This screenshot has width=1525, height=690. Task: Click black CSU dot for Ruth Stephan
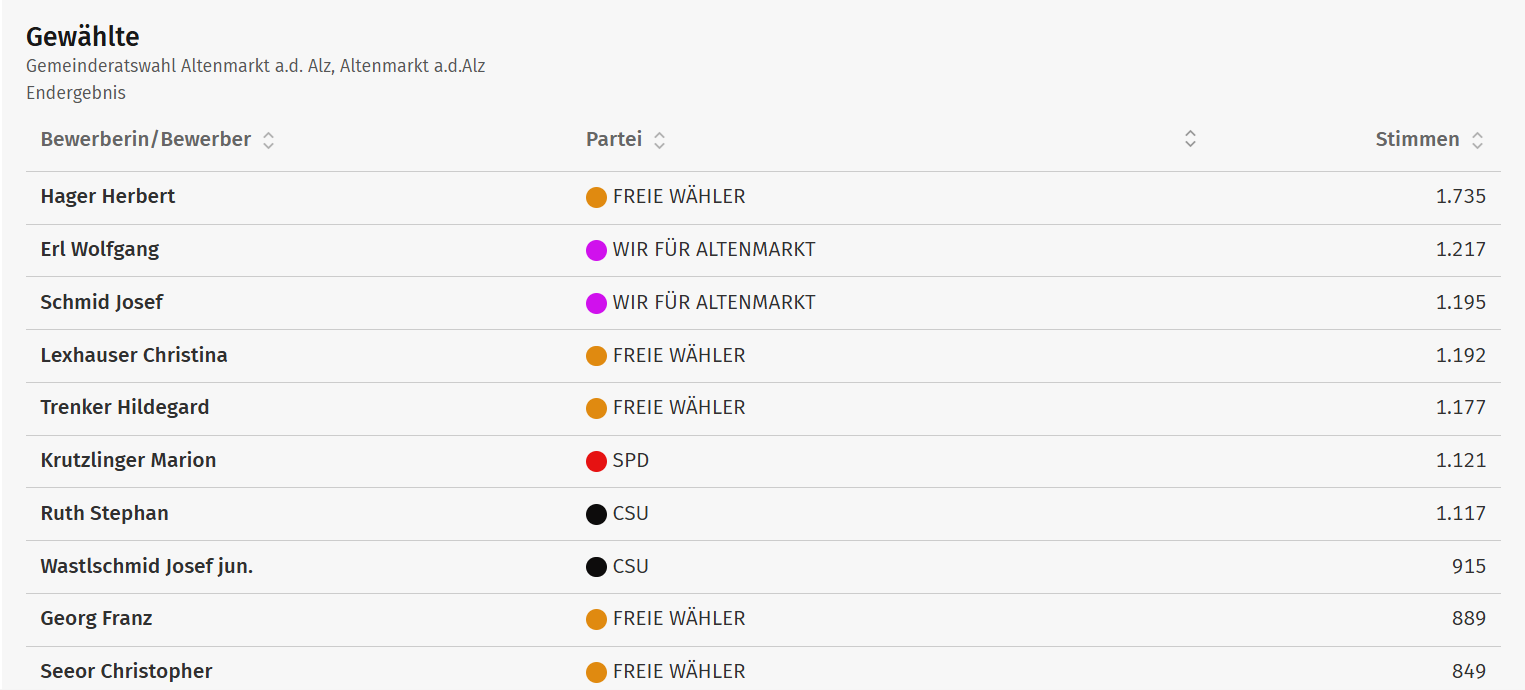596,515
